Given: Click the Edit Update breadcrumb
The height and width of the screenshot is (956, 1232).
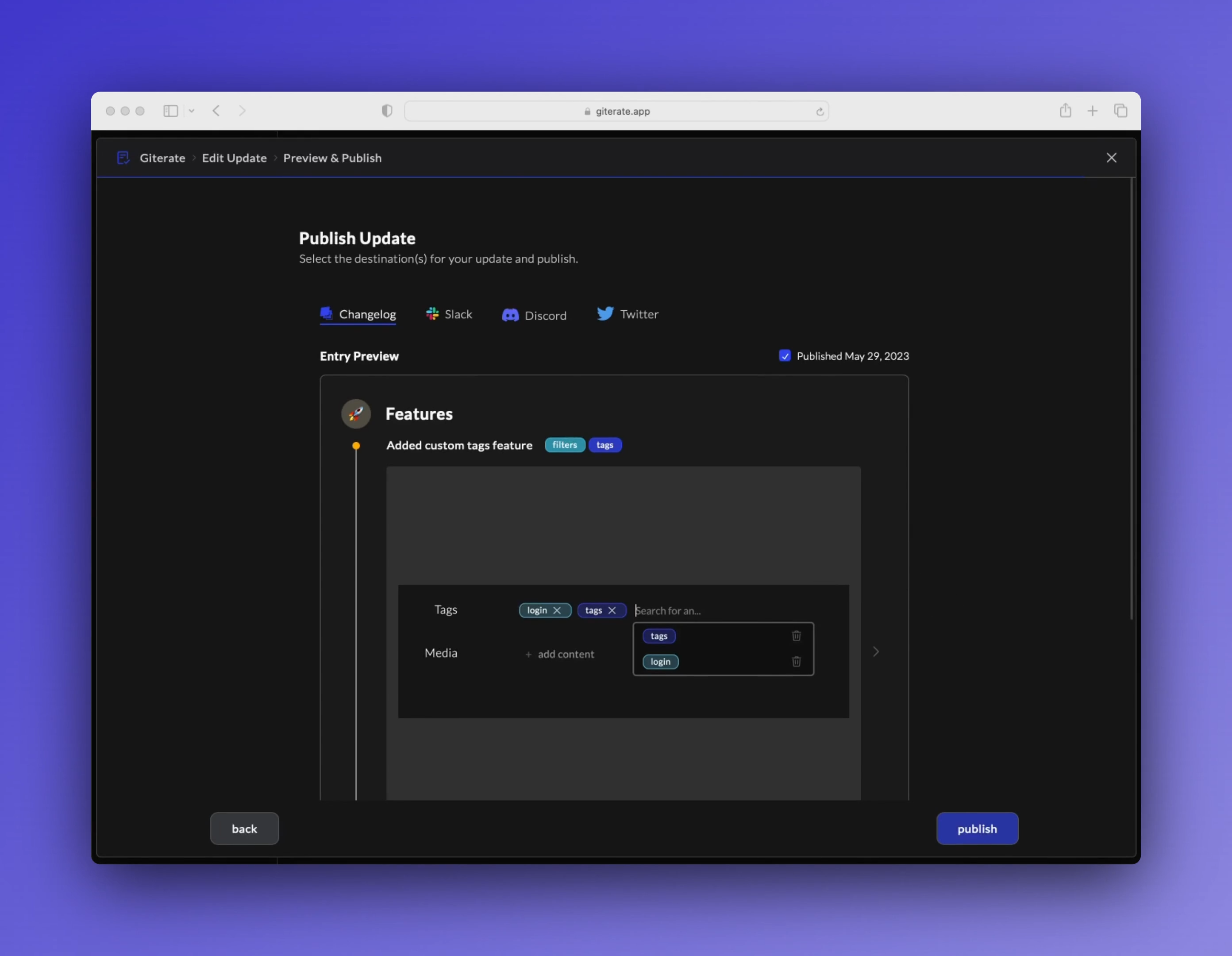Looking at the screenshot, I should [234, 158].
